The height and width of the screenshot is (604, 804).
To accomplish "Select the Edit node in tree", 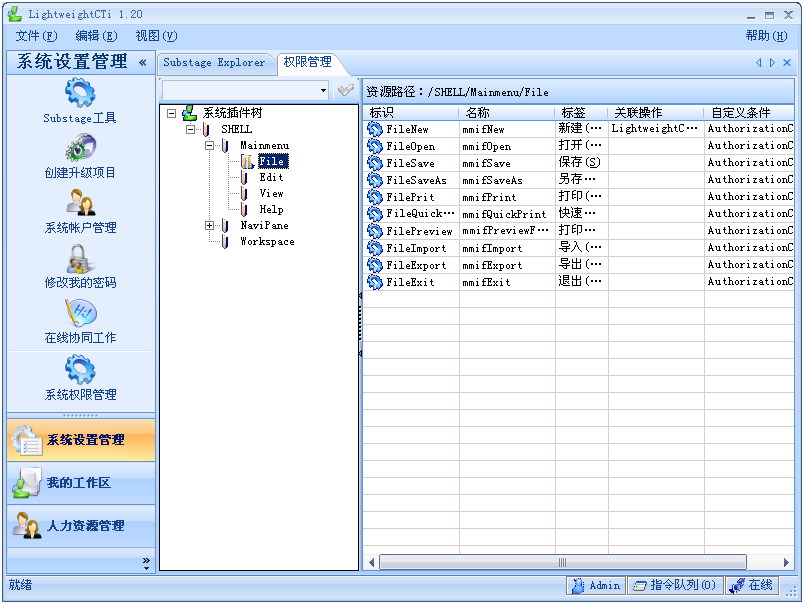I will pyautogui.click(x=271, y=177).
